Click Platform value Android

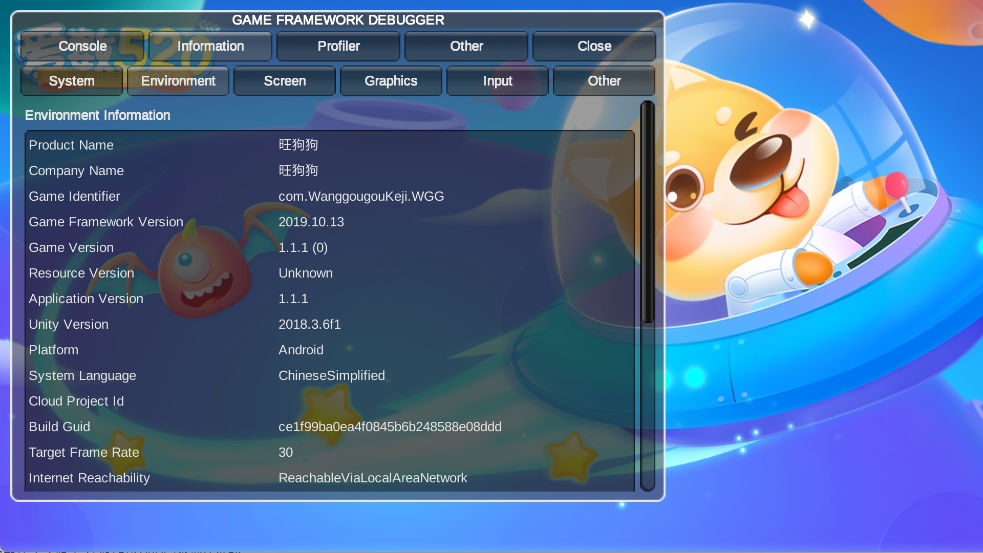click(x=301, y=350)
